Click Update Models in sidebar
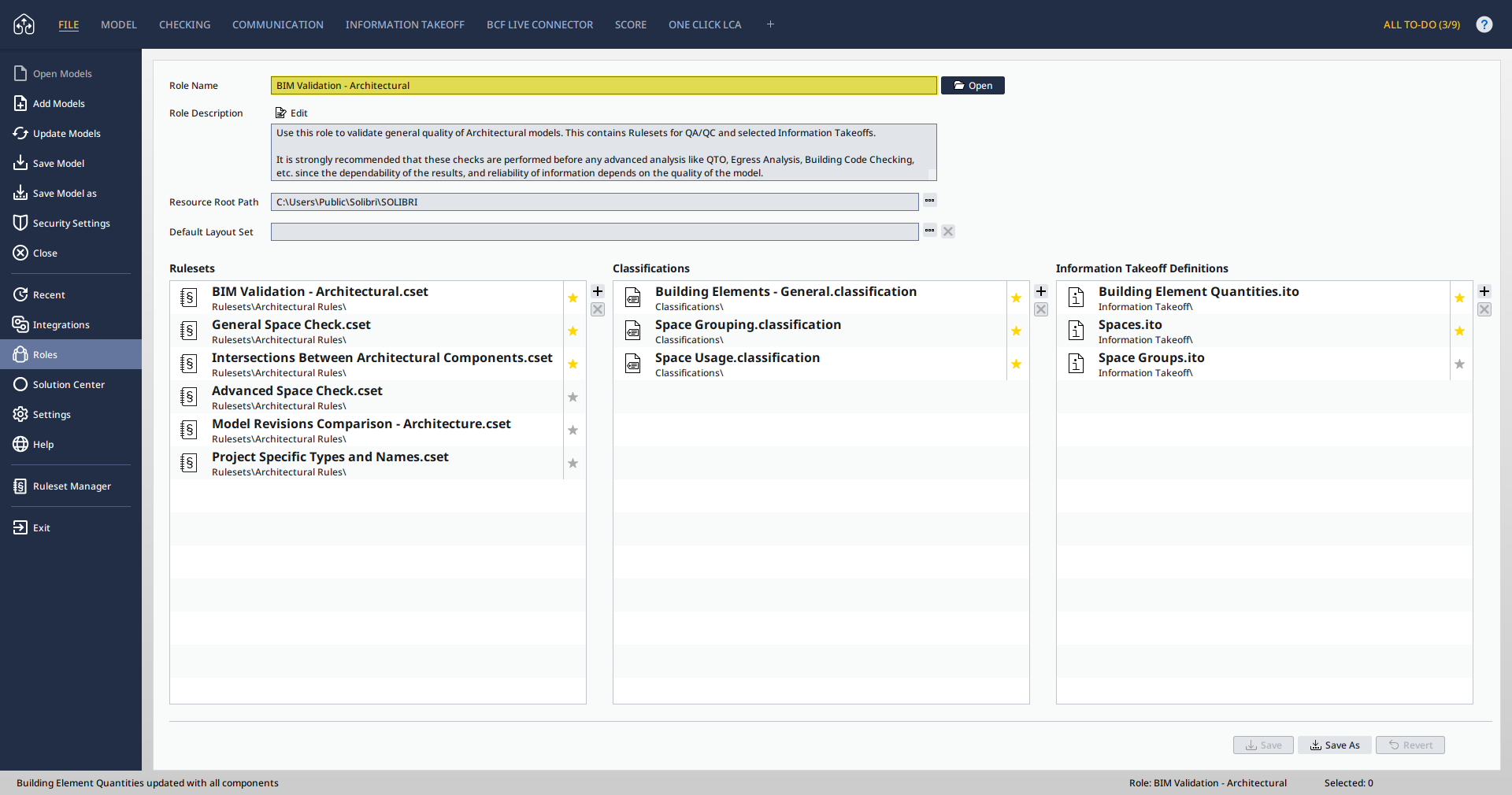Screen dimensions: 1512x795 (71, 134)
